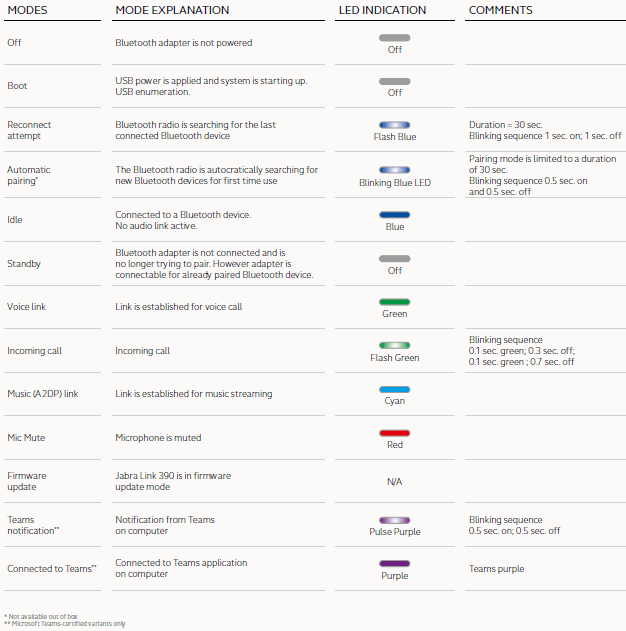The image size is (626, 631).
Task: Select the "Microphone is muted" explanation text
Action: click(156, 438)
